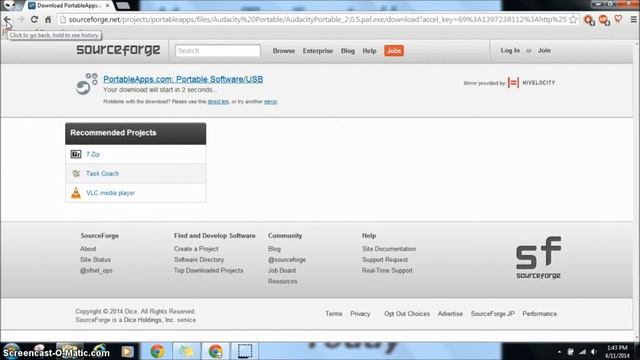The image size is (640, 360).
Task: Click the About footer link
Action: coord(88,249)
